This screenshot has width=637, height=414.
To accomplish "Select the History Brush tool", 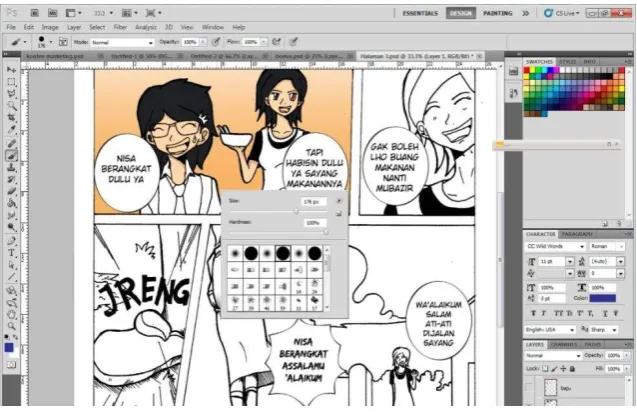I will point(11,179).
